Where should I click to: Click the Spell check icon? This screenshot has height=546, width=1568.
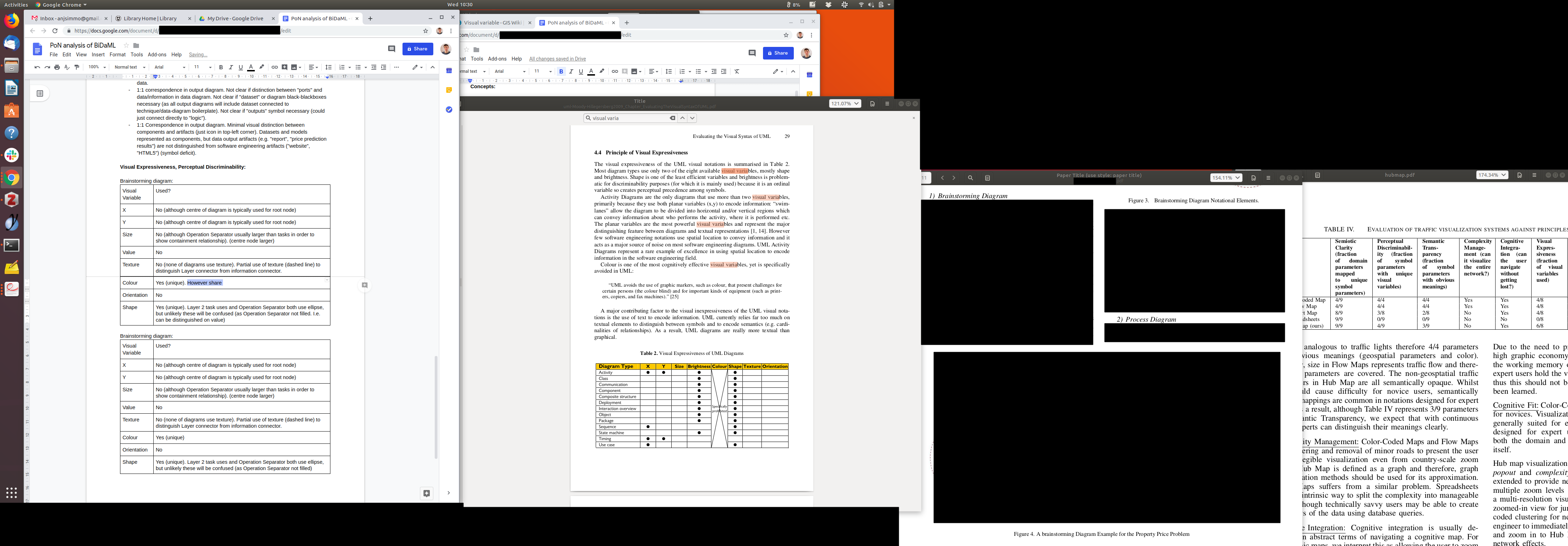coord(66,68)
